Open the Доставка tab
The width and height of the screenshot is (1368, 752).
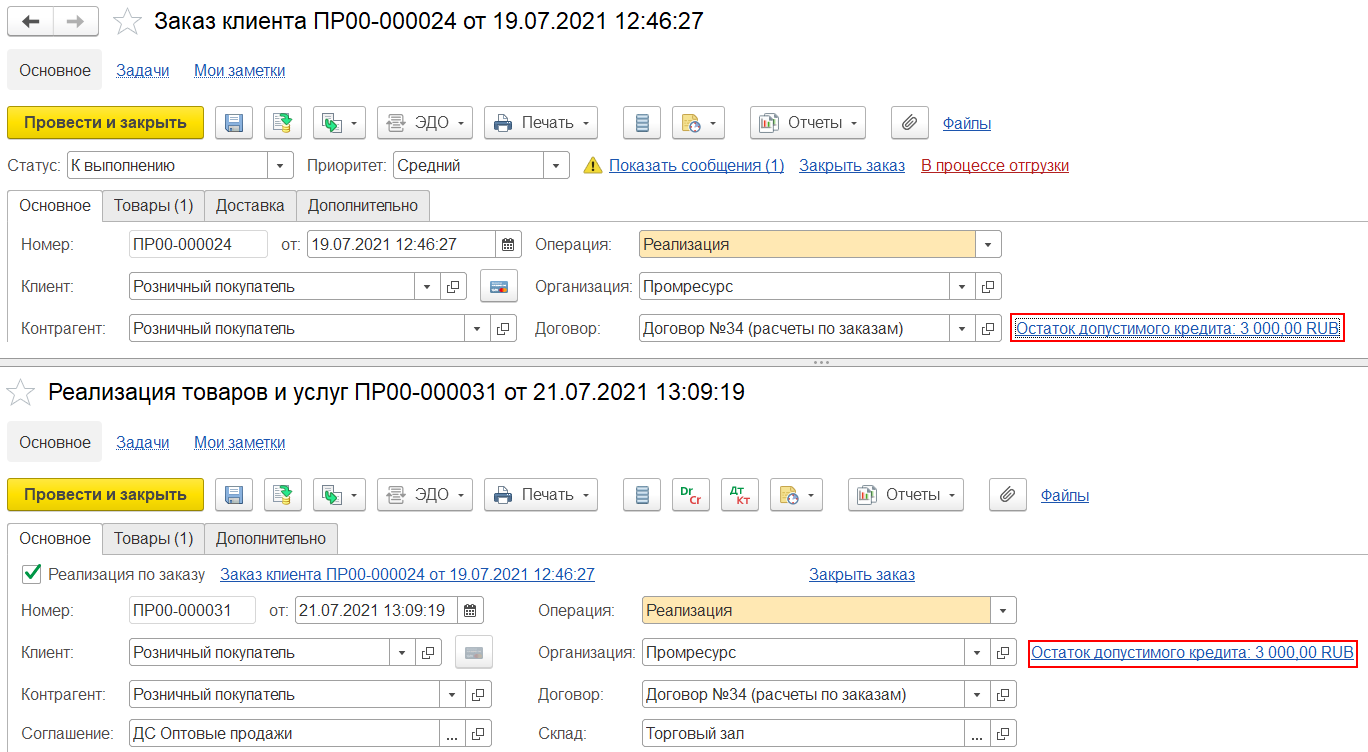pos(250,206)
